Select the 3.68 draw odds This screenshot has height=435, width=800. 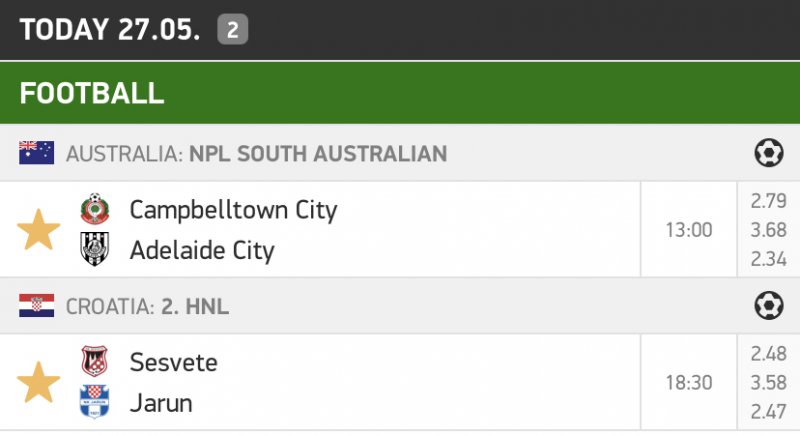(768, 230)
